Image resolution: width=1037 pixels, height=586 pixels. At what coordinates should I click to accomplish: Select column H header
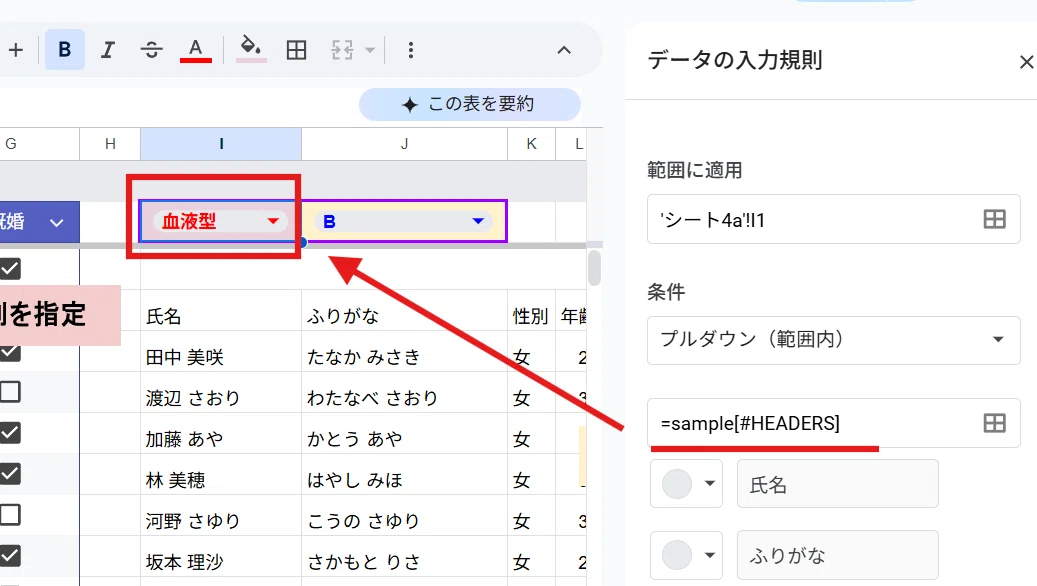coord(110,144)
